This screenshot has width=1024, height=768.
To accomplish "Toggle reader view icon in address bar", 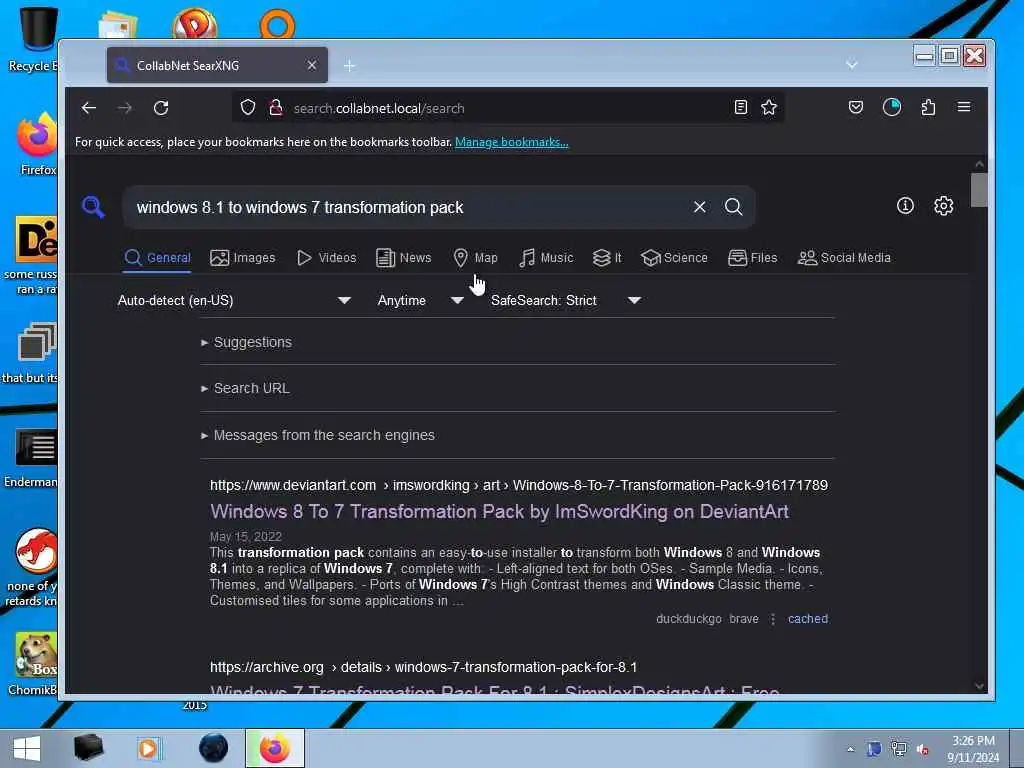I will coord(741,107).
